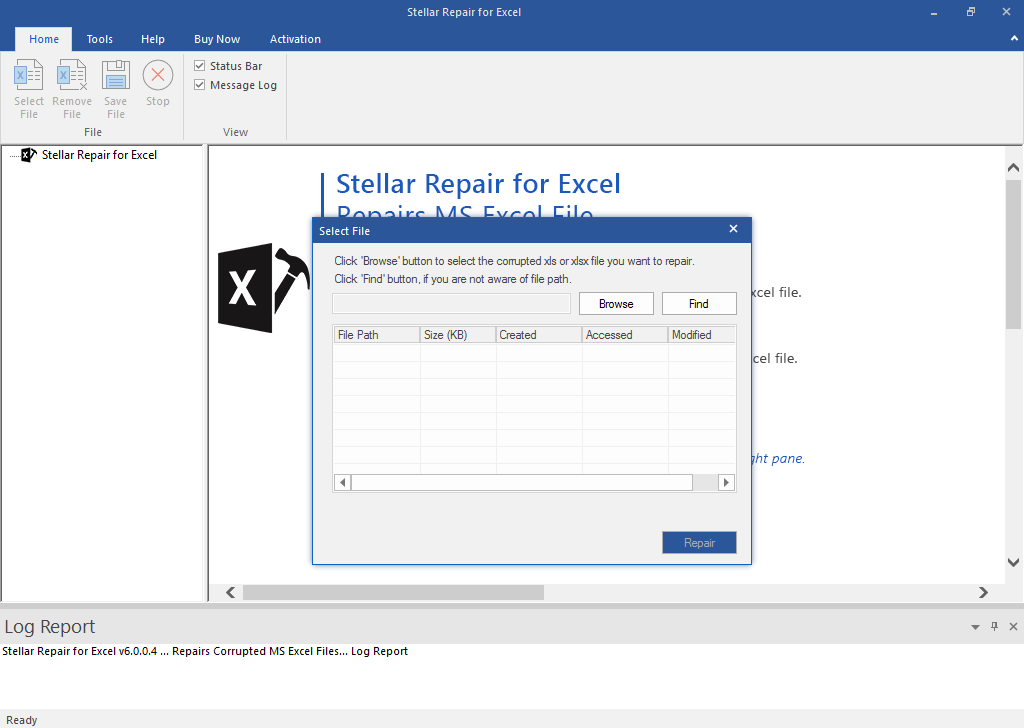Viewport: 1024px width, 728px height.
Task: Open the Buy Now tab
Action: coord(217,39)
